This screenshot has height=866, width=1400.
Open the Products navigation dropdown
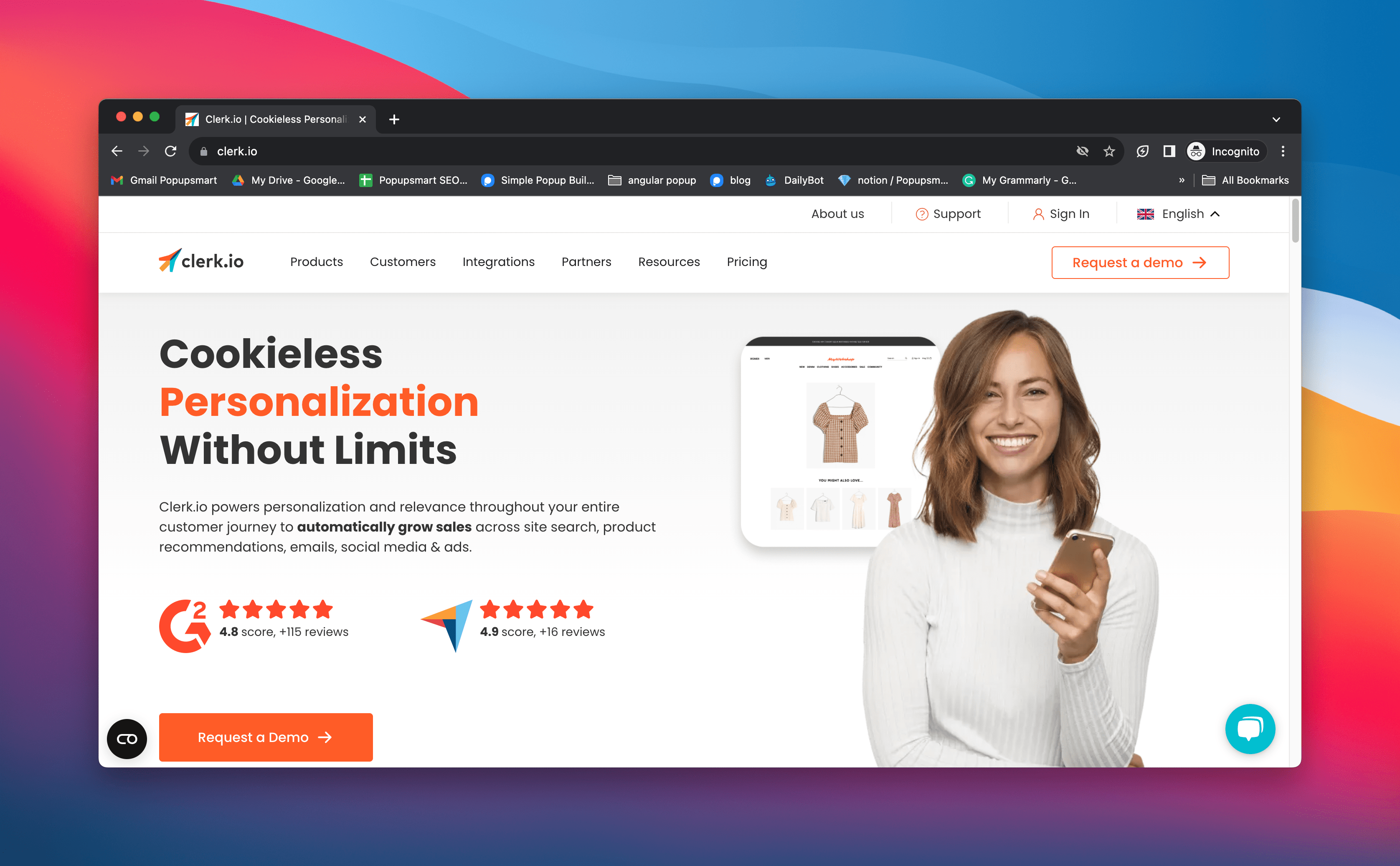point(316,262)
